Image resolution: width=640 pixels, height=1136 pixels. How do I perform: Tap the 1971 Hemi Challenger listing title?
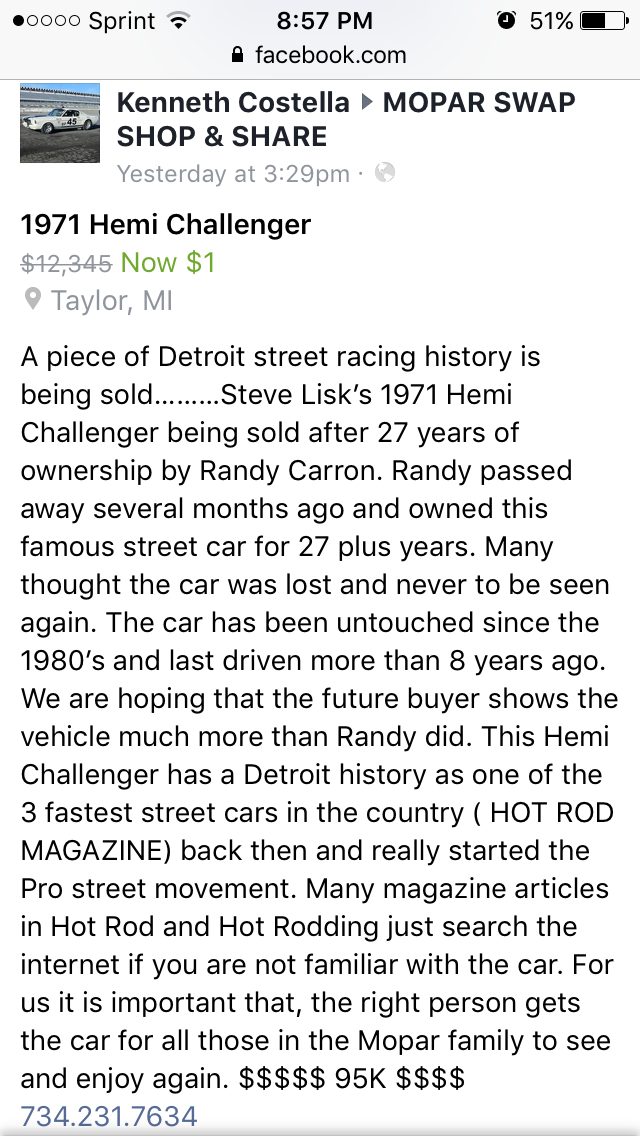tap(166, 224)
